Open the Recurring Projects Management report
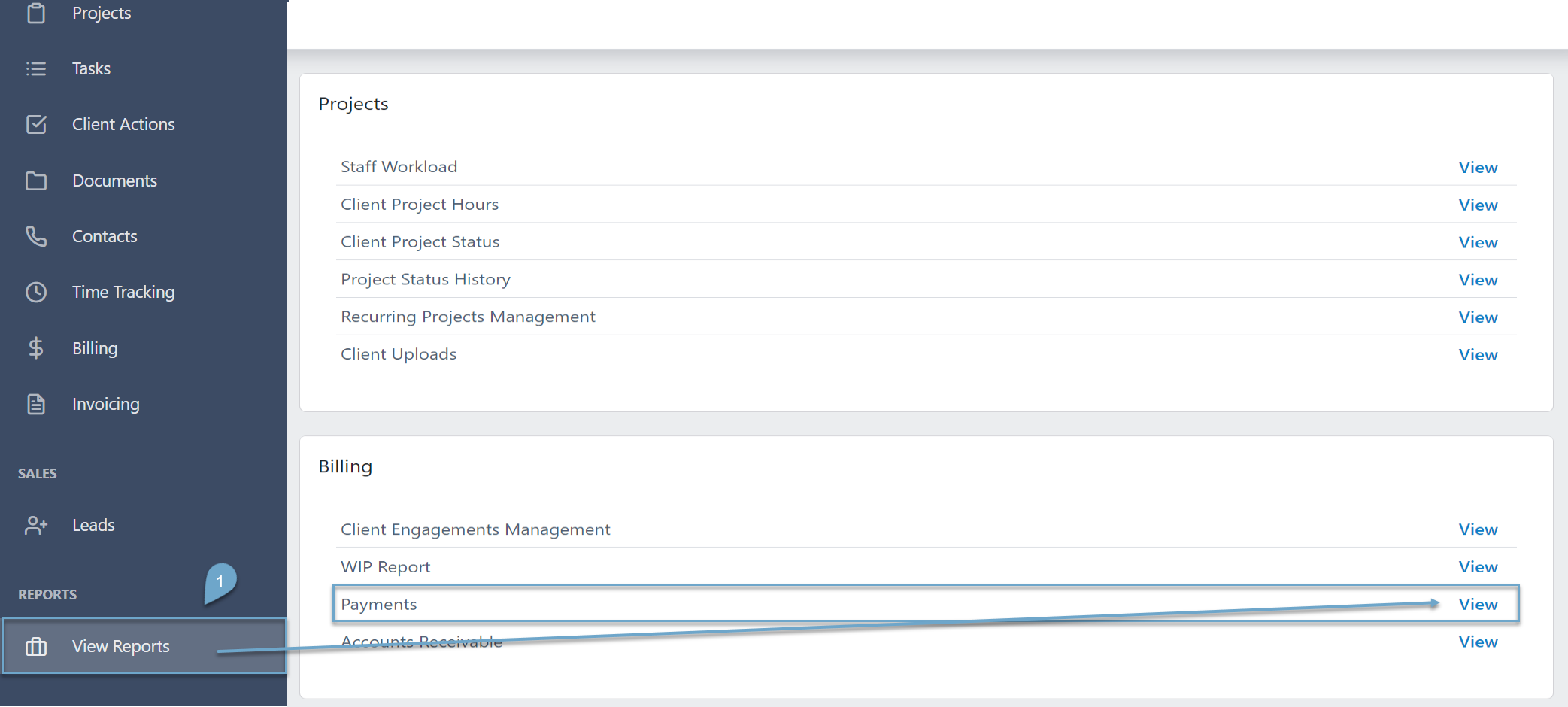The width and height of the screenshot is (1568, 707). click(x=1478, y=317)
